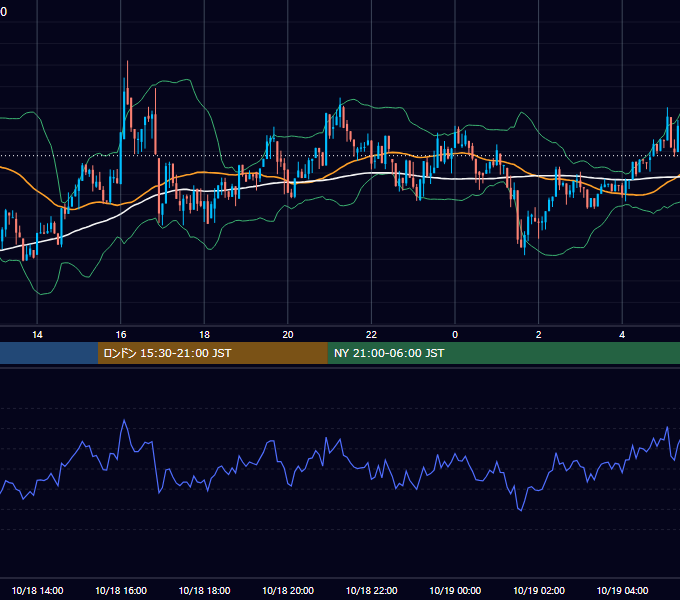Click the London session bar 15:30-21:00 JST
680x600 pixels.
click(x=212, y=353)
